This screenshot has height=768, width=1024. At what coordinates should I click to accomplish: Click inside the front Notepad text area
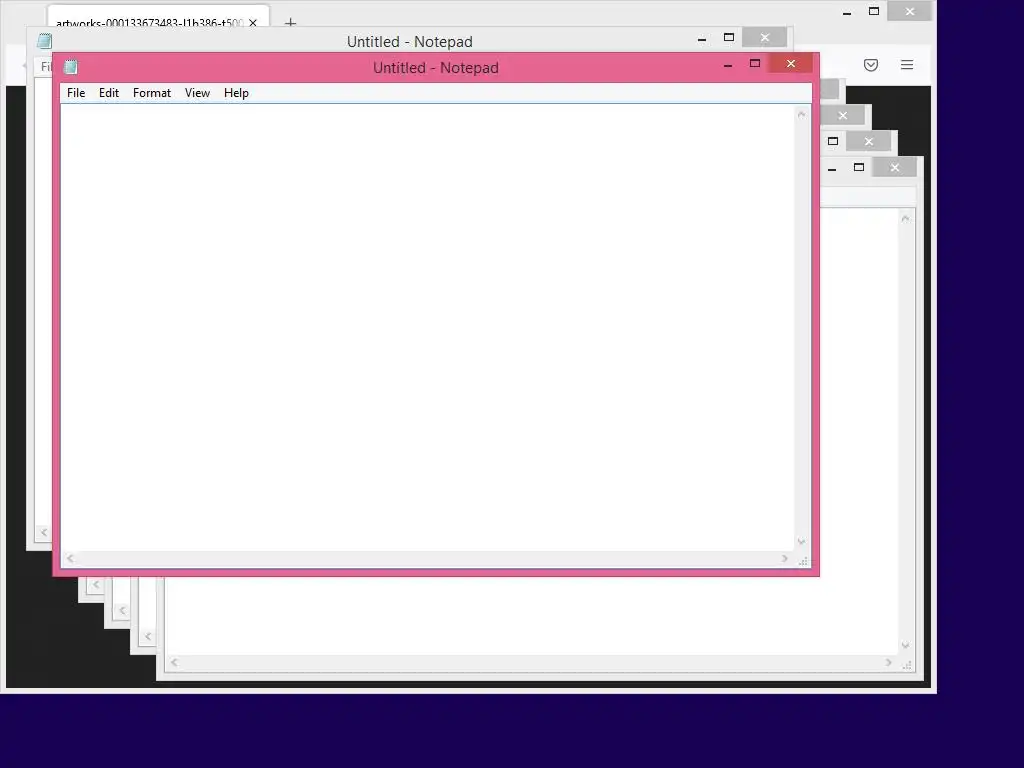[428, 327]
